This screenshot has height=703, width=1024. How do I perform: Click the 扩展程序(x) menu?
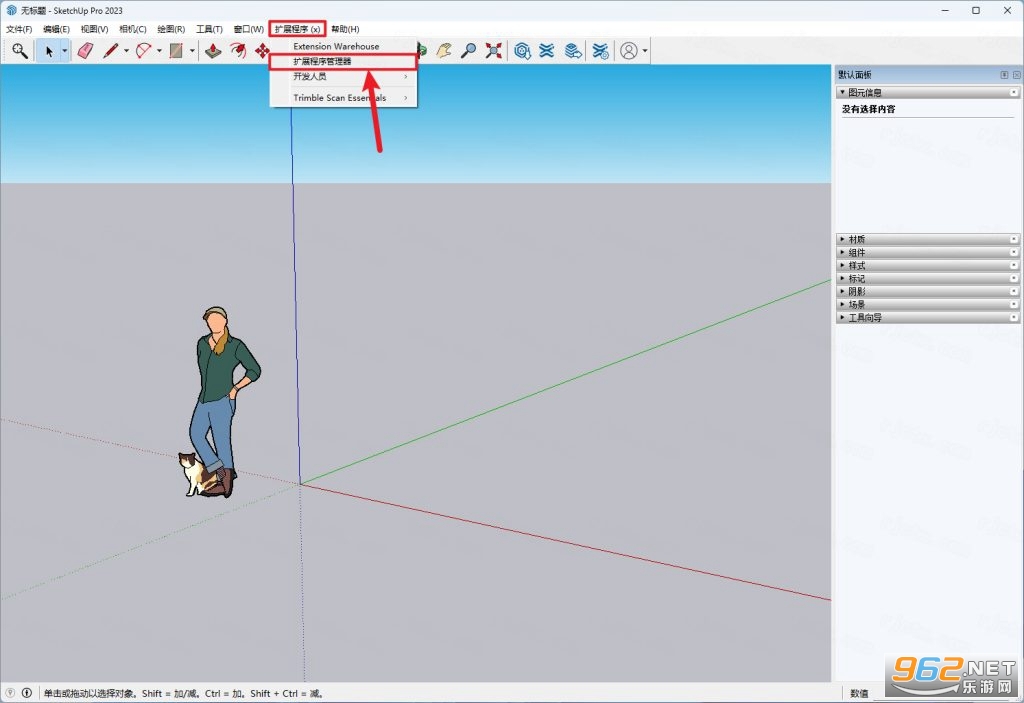pos(297,29)
